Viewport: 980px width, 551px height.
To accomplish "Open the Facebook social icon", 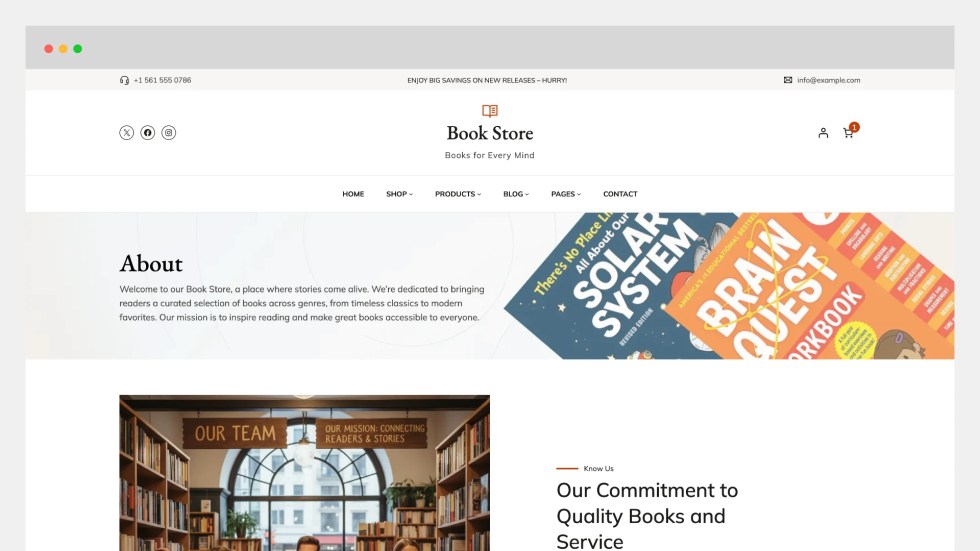I will tap(148, 132).
